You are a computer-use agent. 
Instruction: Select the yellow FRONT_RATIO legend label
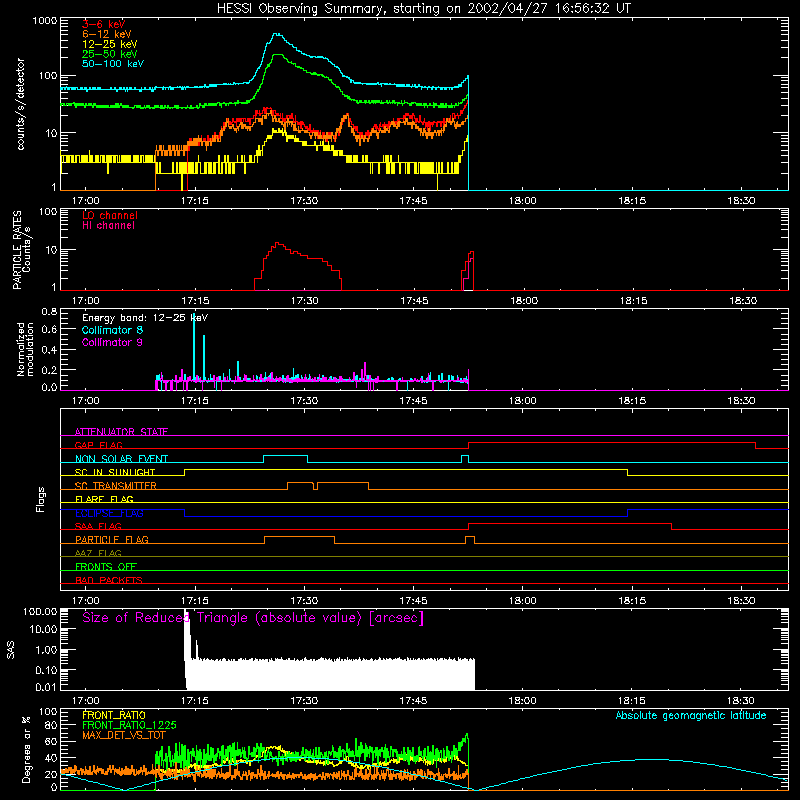pyautogui.click(x=114, y=715)
